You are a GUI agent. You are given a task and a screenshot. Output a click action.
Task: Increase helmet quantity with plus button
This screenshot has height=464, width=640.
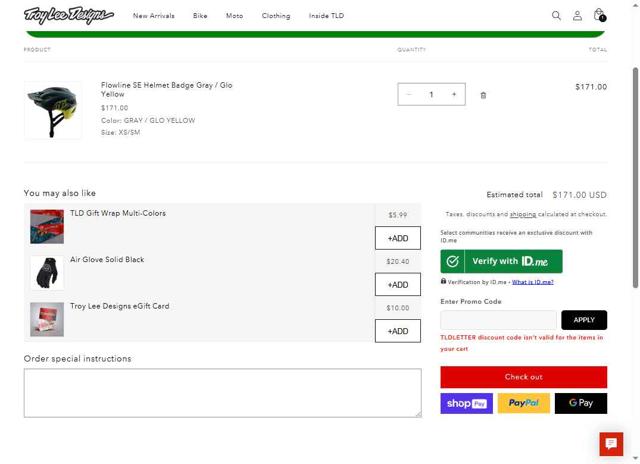click(x=454, y=94)
